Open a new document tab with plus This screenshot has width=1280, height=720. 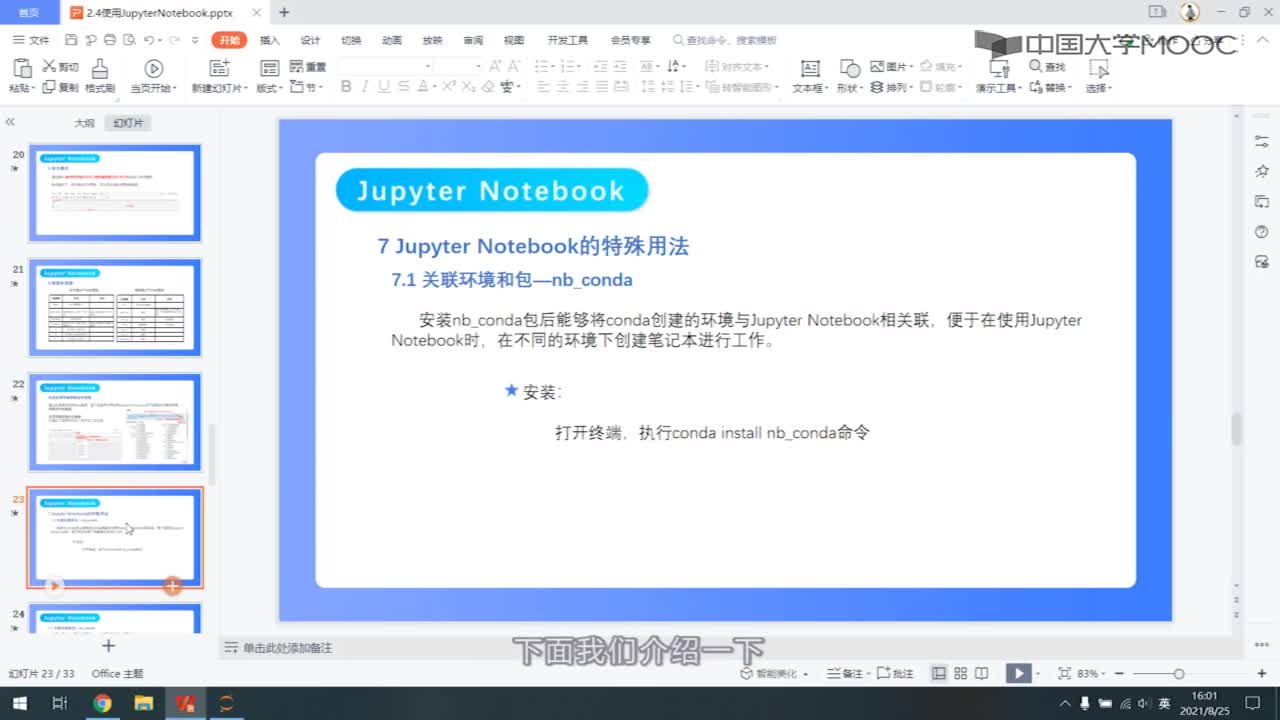(x=284, y=12)
